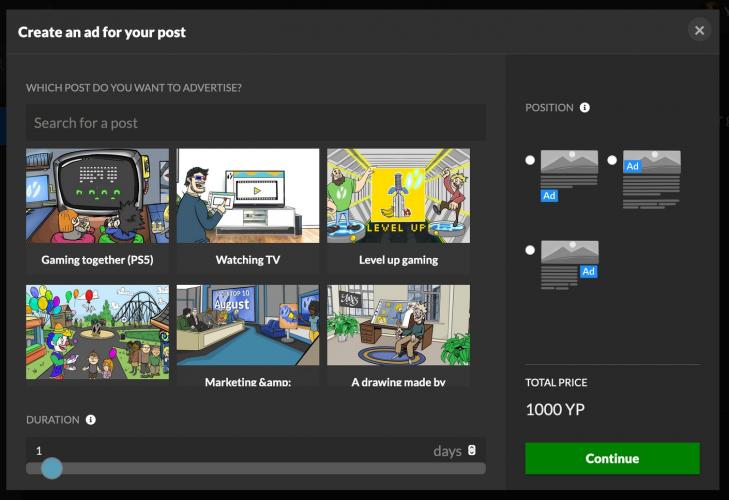Focus the Search for a post field
The image size is (729, 500).
[256, 123]
